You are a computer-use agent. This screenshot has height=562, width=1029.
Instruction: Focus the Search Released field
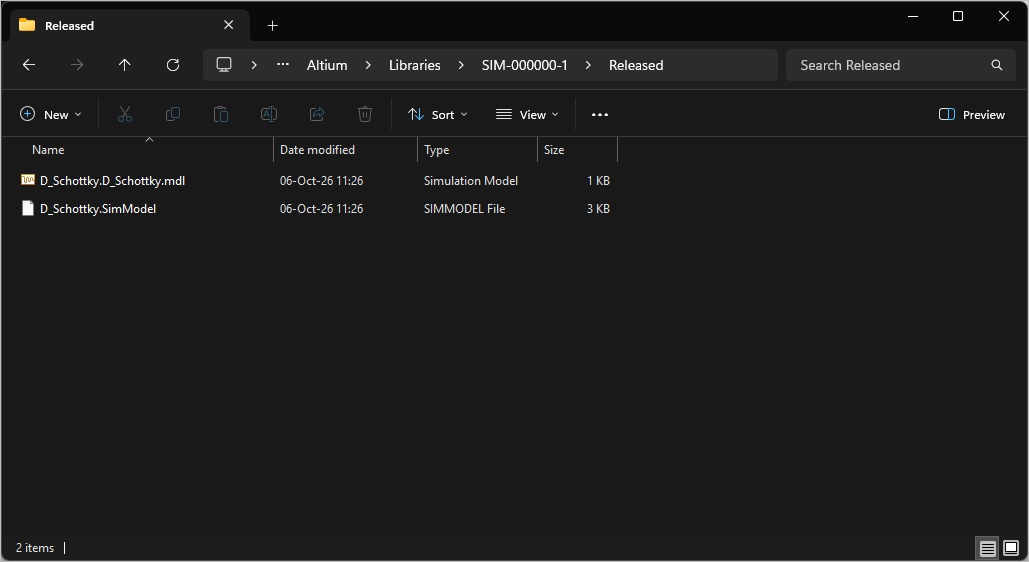[900, 65]
